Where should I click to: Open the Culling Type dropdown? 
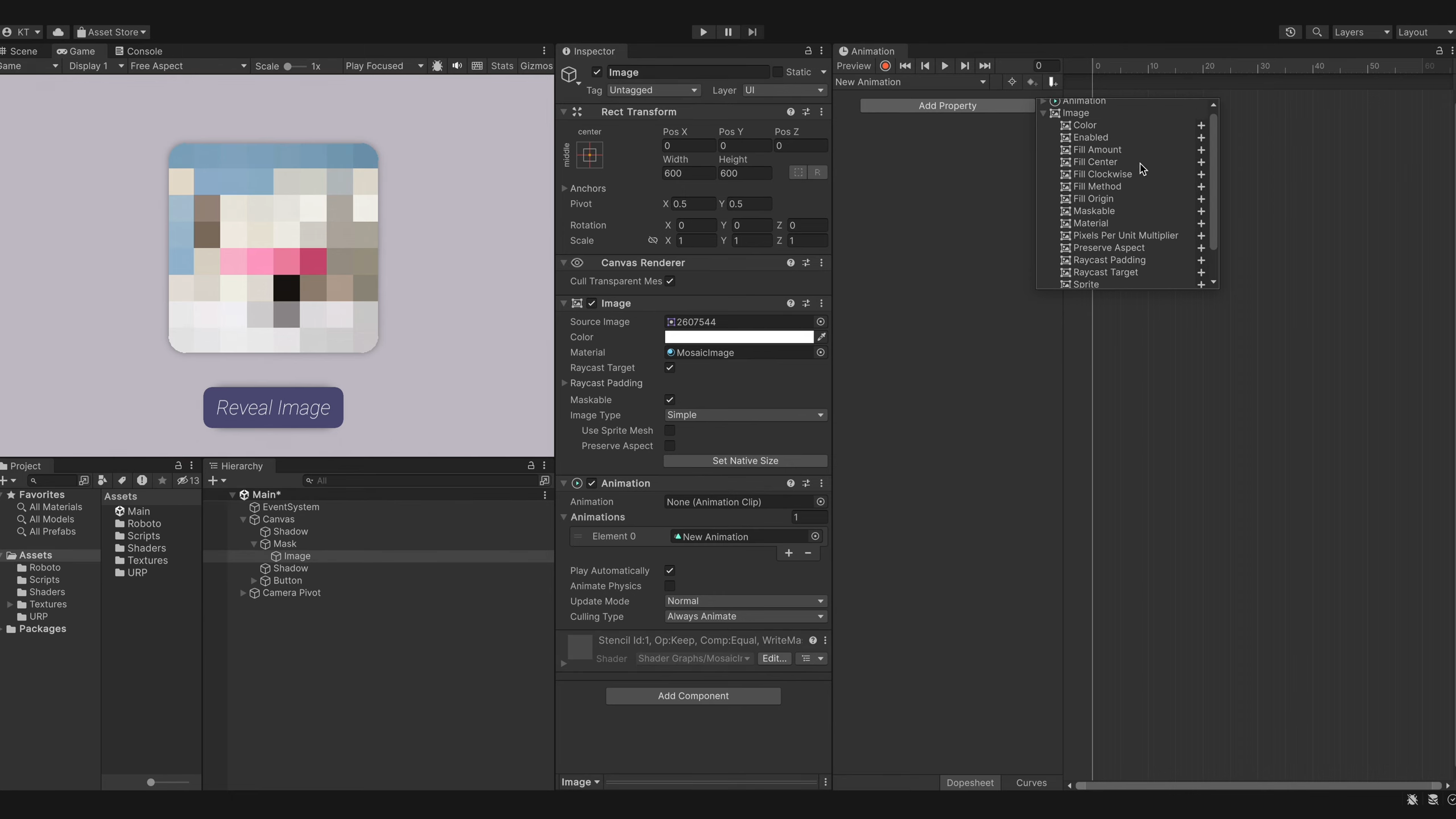click(745, 617)
